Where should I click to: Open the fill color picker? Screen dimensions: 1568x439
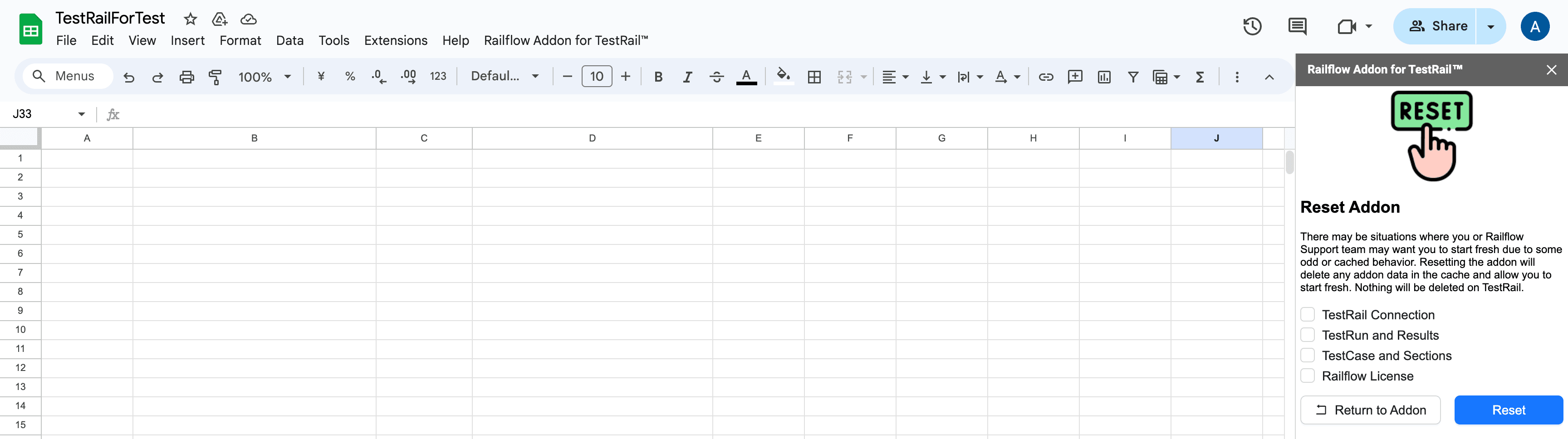point(784,77)
